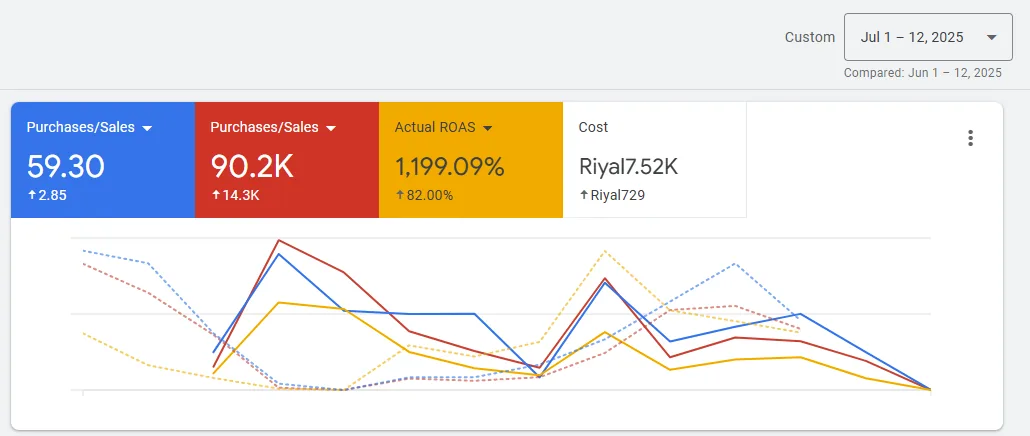
Task: Click the 'Custom' date range label
Action: pos(810,37)
